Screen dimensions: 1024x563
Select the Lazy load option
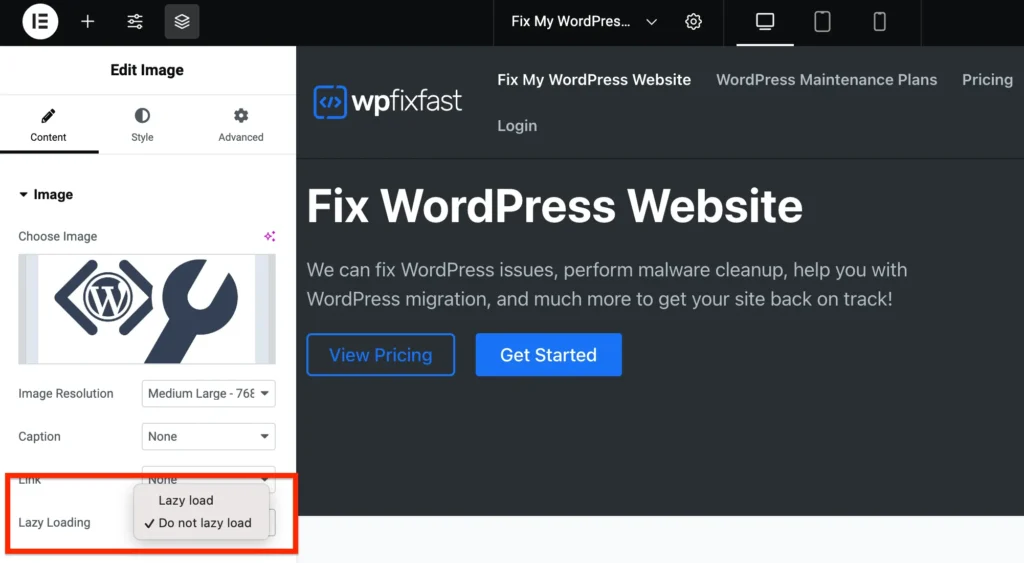click(186, 500)
